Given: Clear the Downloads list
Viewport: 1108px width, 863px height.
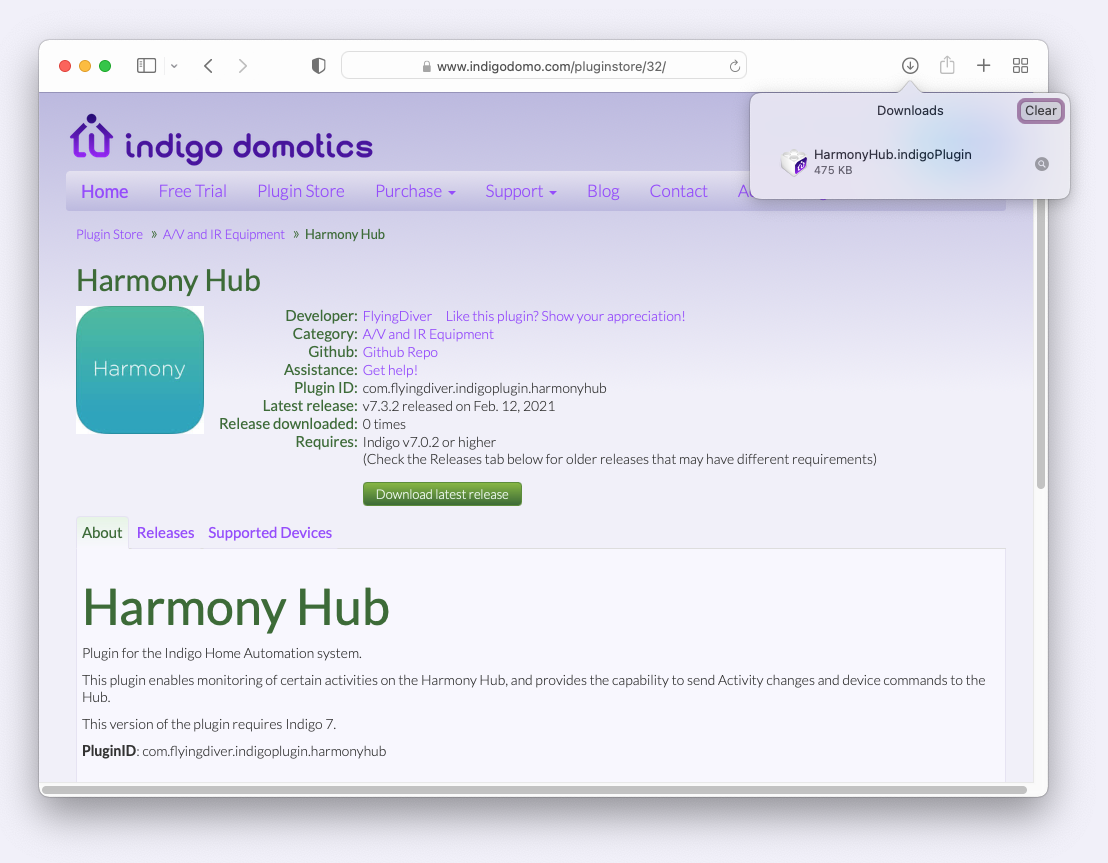Looking at the screenshot, I should pyautogui.click(x=1041, y=110).
